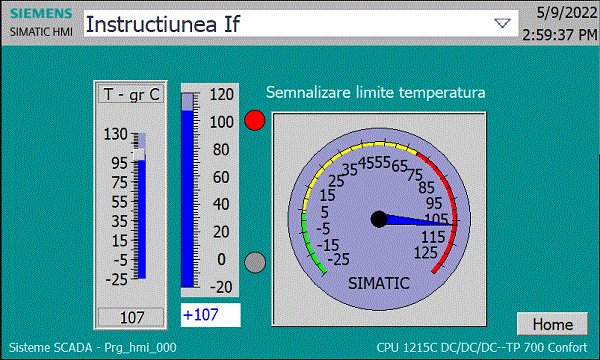Click the Semnalizare limite temperatura label
The image size is (600, 360).
pyautogui.click(x=376, y=92)
